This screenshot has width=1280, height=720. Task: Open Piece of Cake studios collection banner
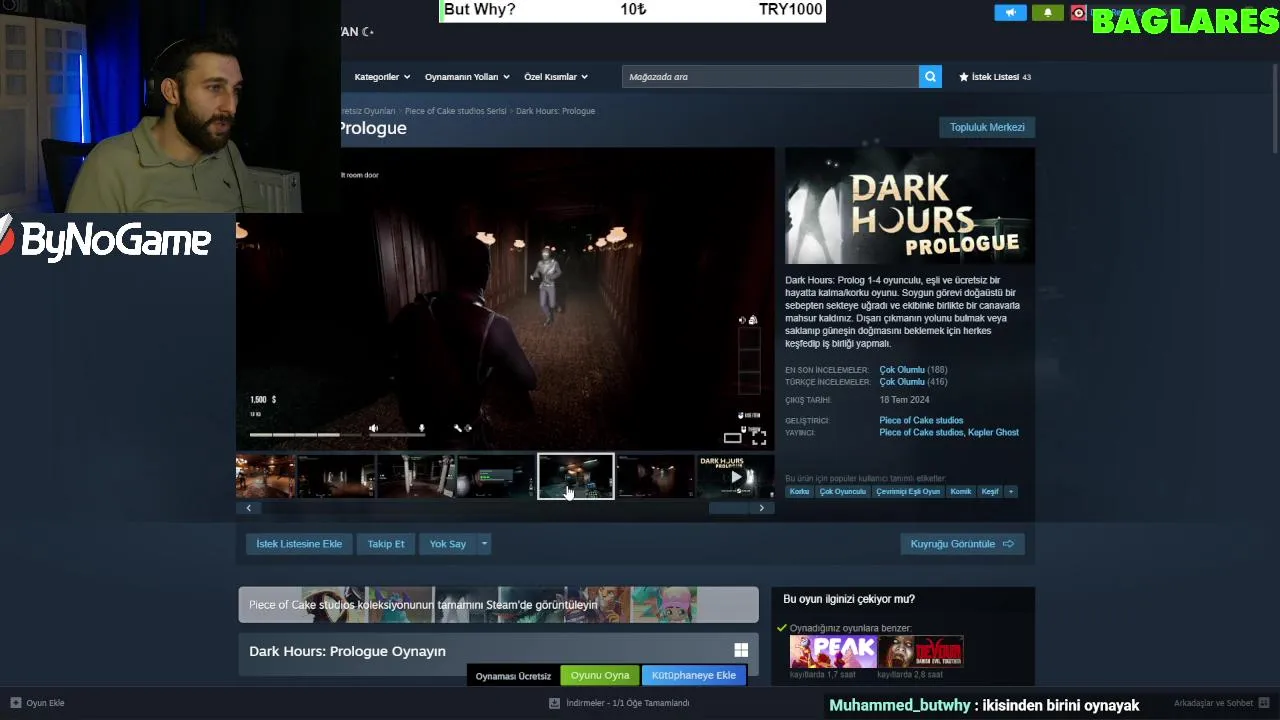pyautogui.click(x=498, y=605)
